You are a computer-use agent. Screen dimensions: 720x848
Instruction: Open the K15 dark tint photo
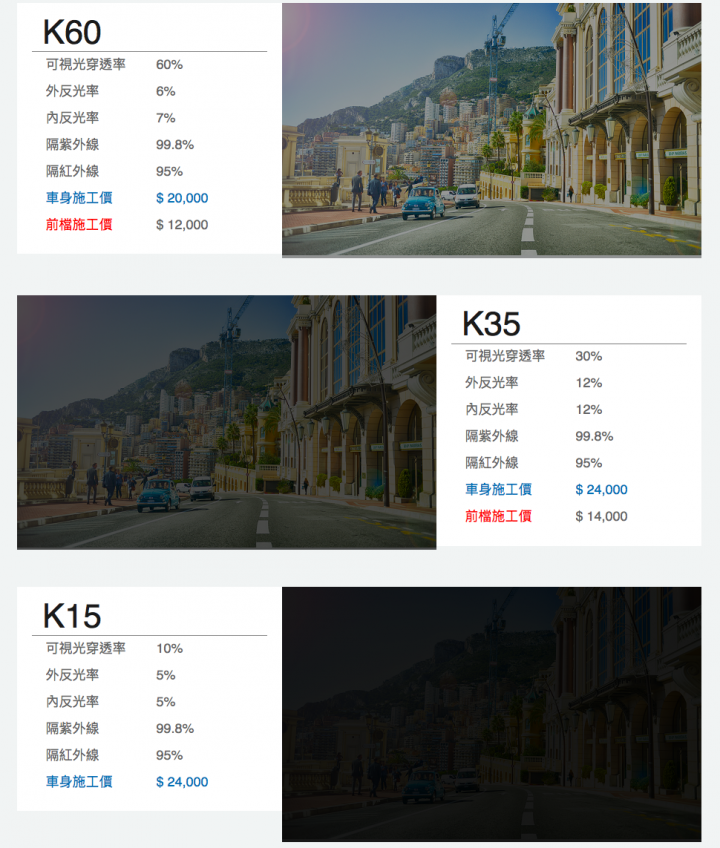492,714
